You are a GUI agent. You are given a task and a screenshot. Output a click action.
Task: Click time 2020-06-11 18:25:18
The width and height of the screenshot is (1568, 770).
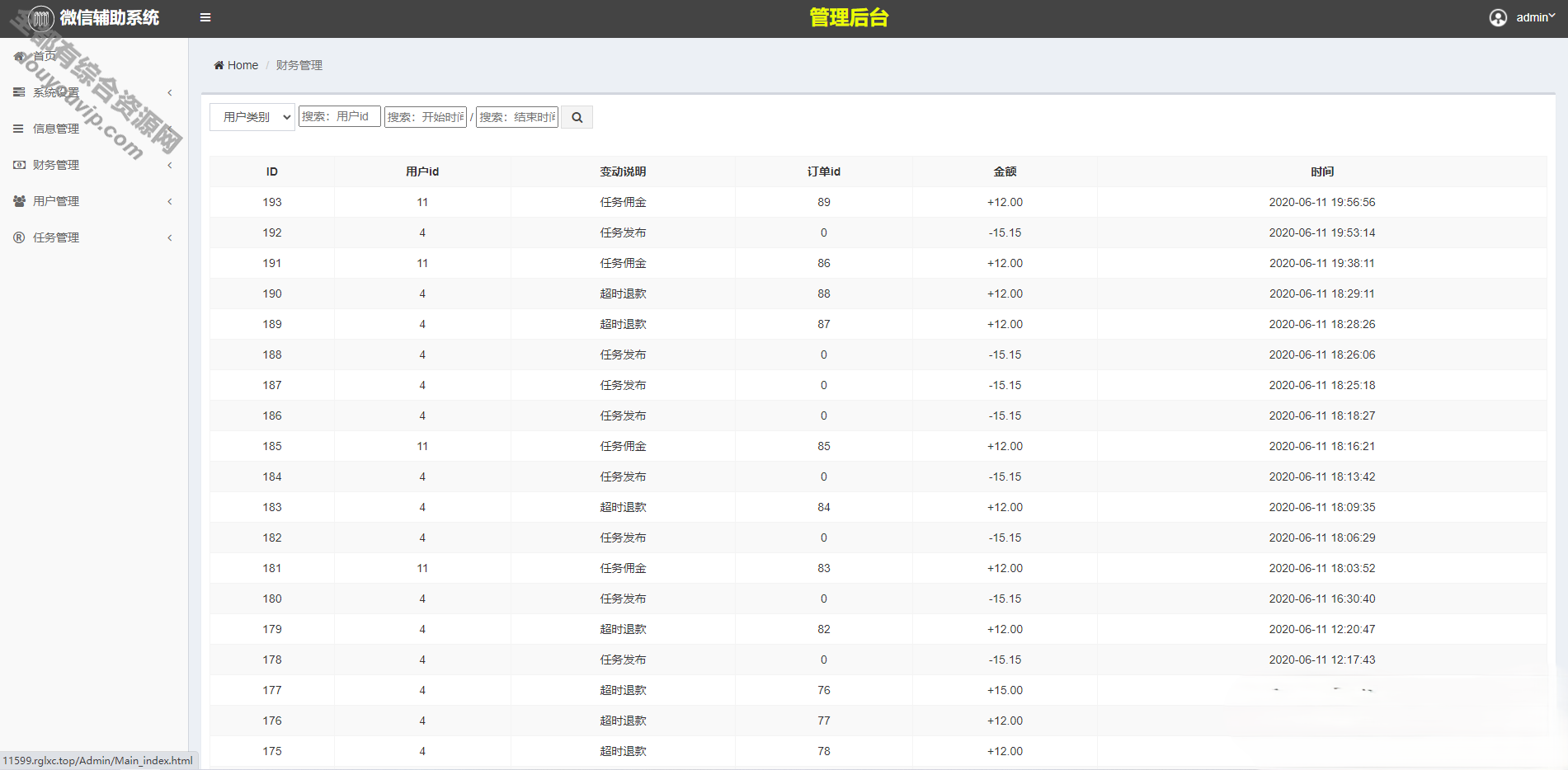point(1322,385)
